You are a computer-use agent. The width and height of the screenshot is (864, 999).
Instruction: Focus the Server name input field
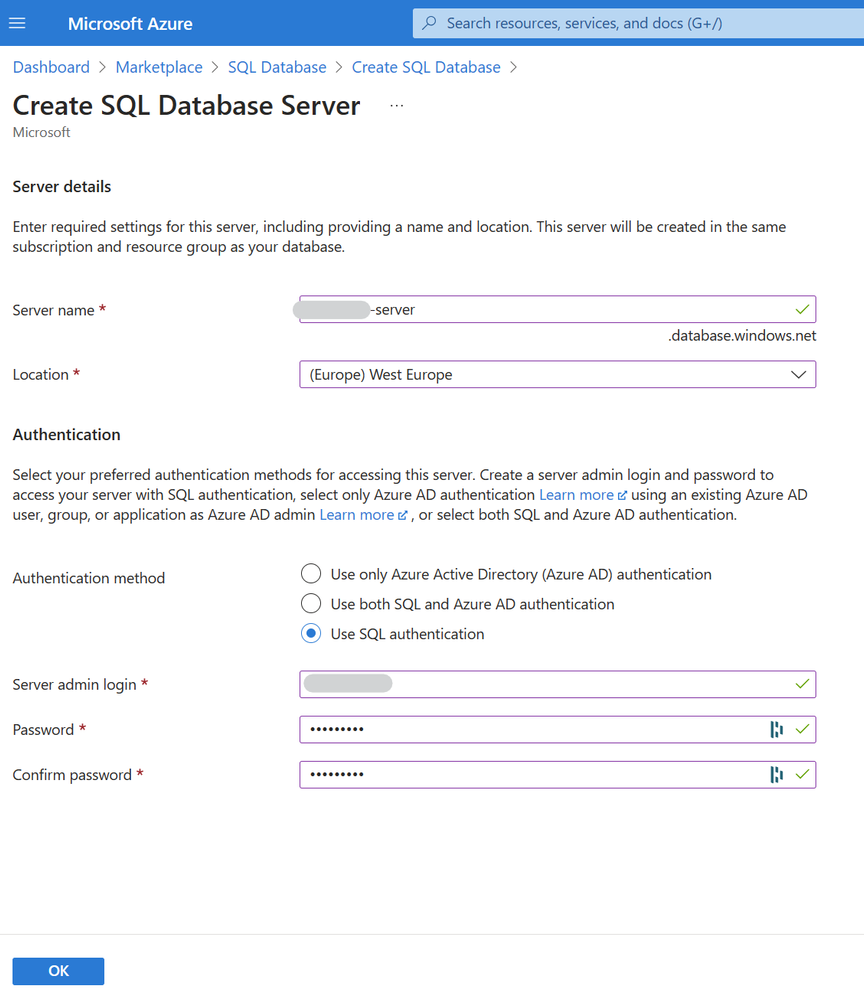[x=558, y=310]
